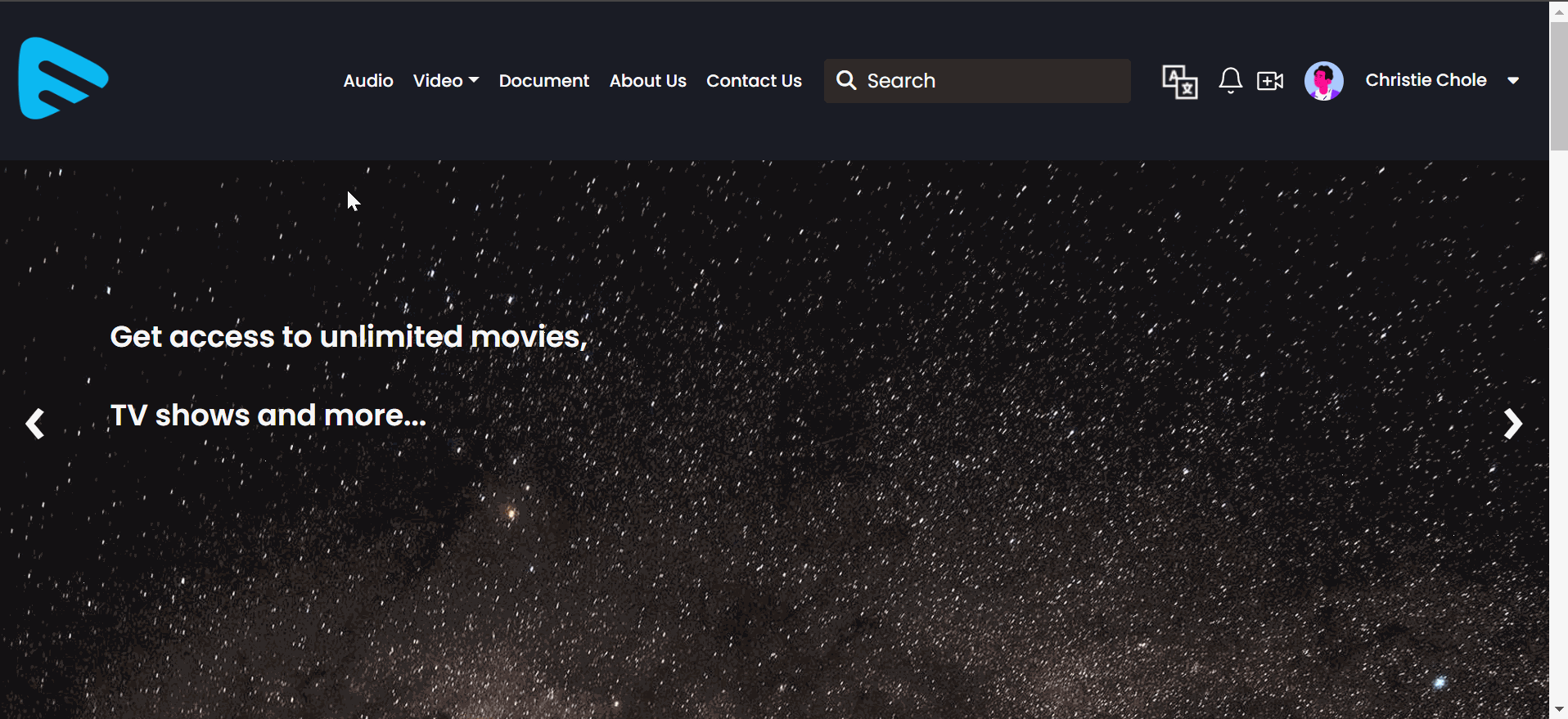Click the vertical scrollbar thumb
1568x719 pixels.
pyautogui.click(x=1558, y=86)
